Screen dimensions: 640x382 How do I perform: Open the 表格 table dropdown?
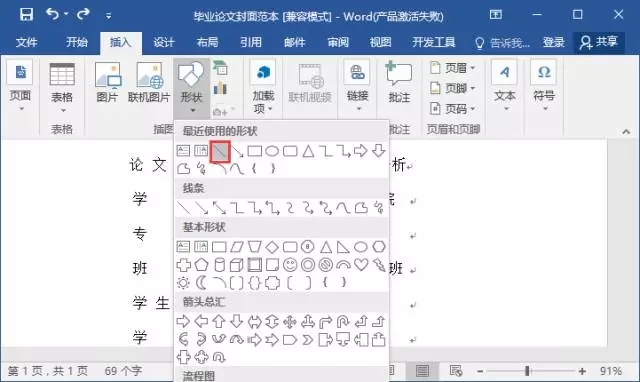coord(62,88)
